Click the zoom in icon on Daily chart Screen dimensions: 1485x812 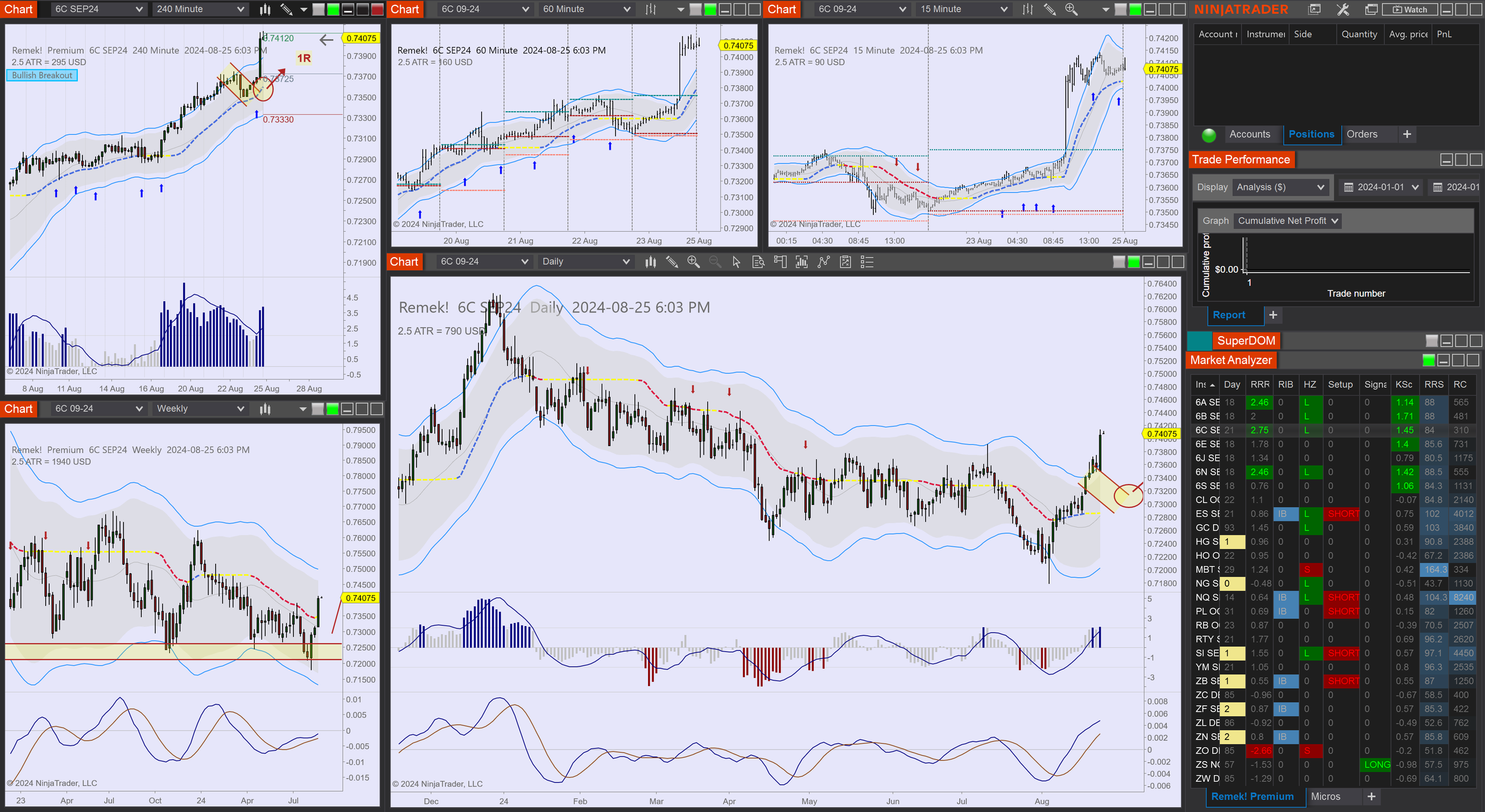(693, 262)
